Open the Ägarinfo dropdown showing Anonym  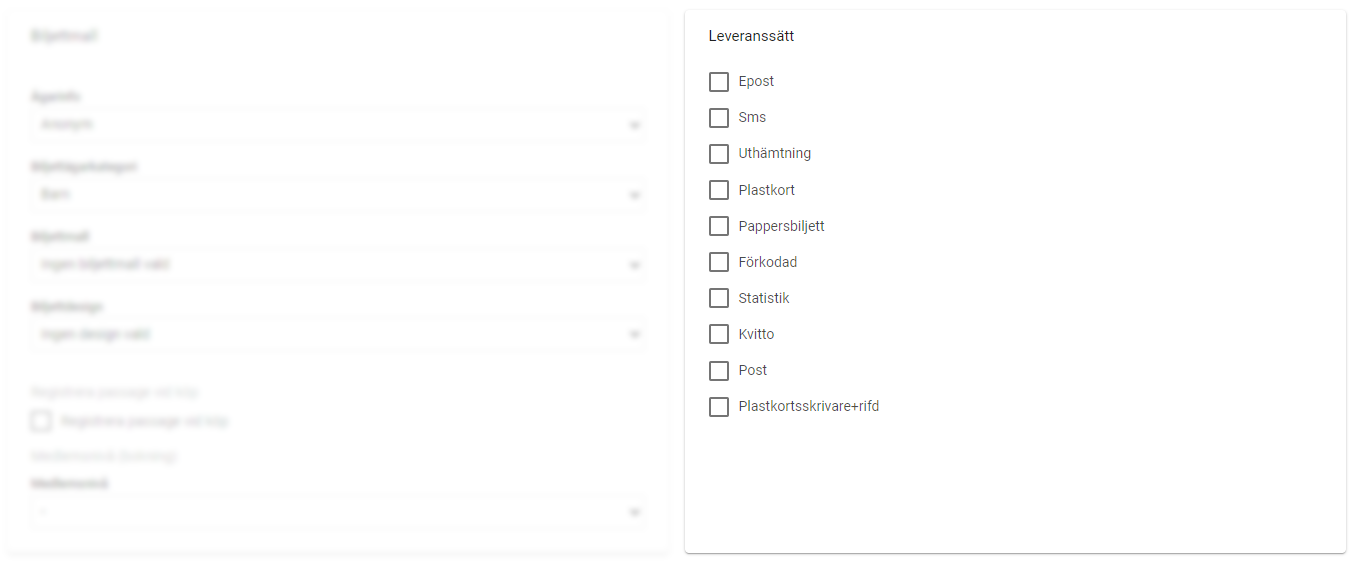(336, 125)
